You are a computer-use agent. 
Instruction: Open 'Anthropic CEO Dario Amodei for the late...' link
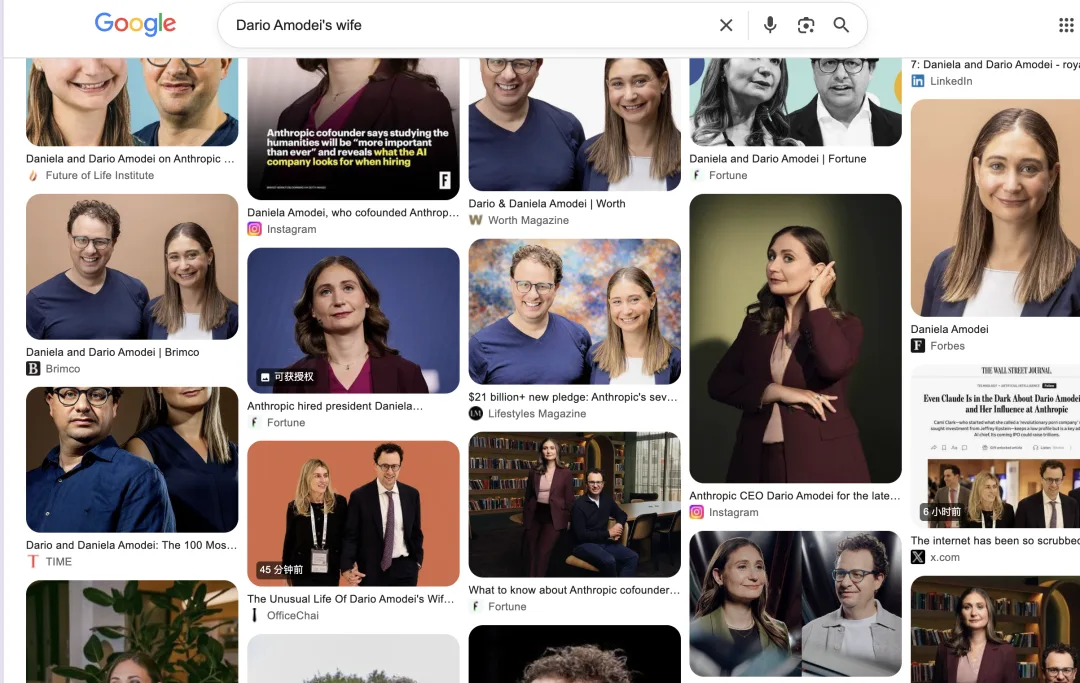pos(795,496)
